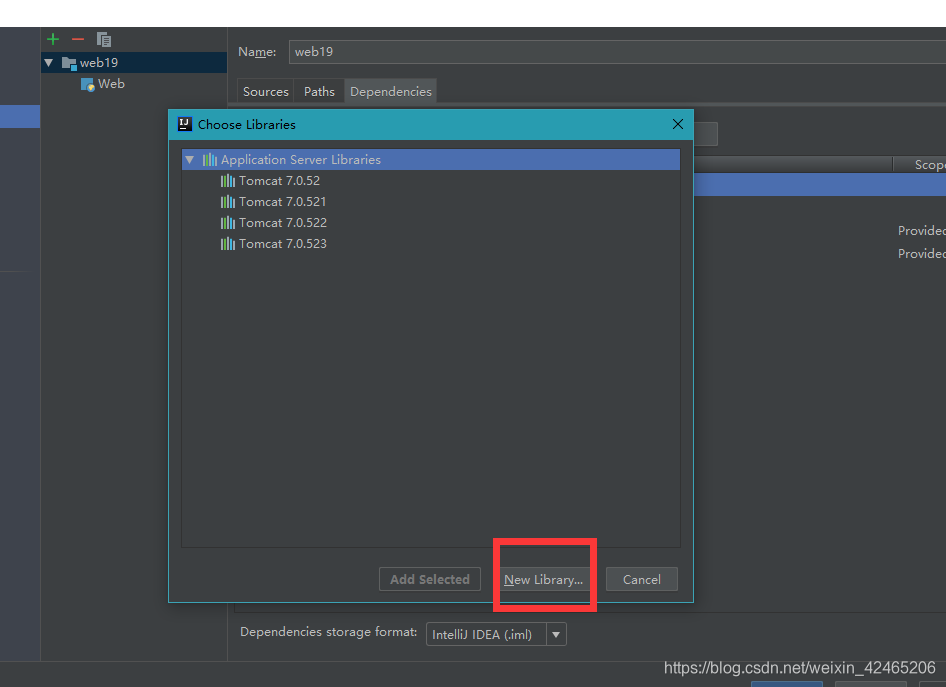Click library icon next to Tomcat 7.0.521

point(227,202)
